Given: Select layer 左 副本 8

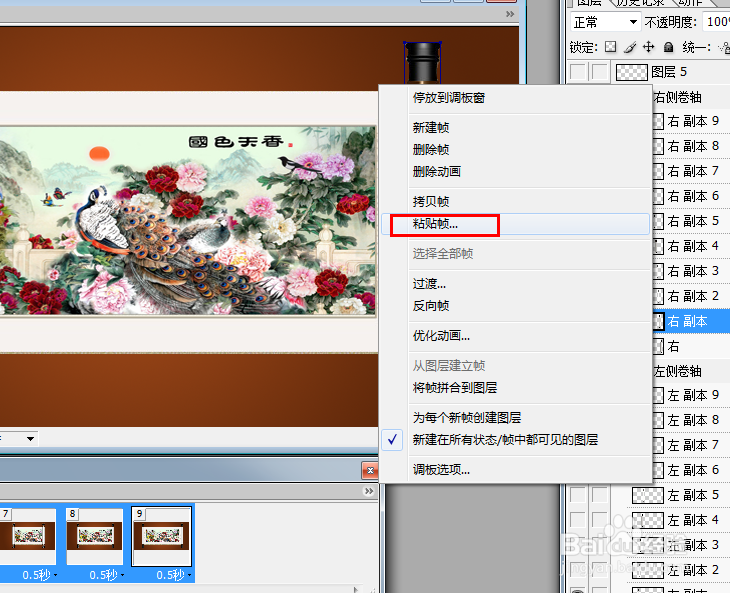Looking at the screenshot, I should coord(693,420).
